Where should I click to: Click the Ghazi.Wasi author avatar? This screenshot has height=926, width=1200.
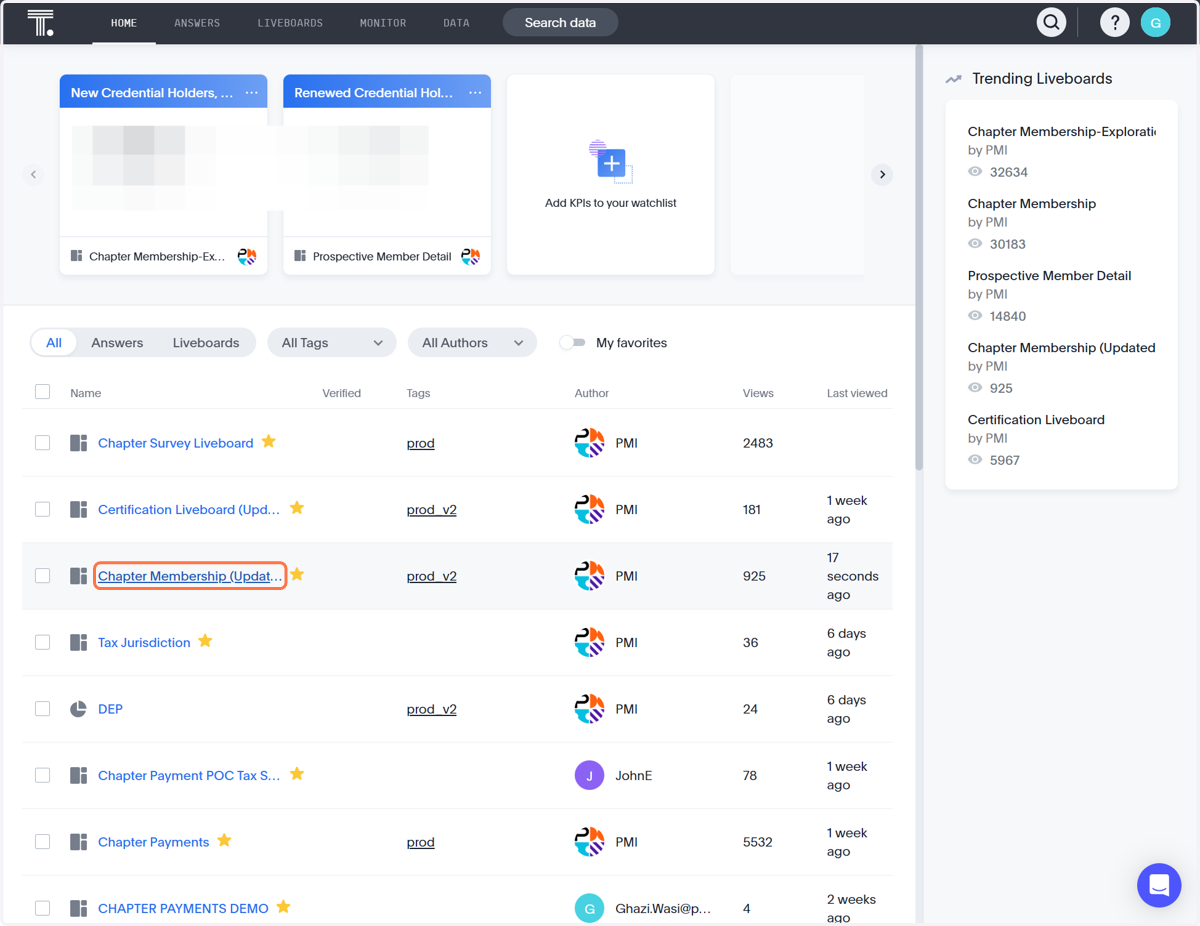(589, 908)
